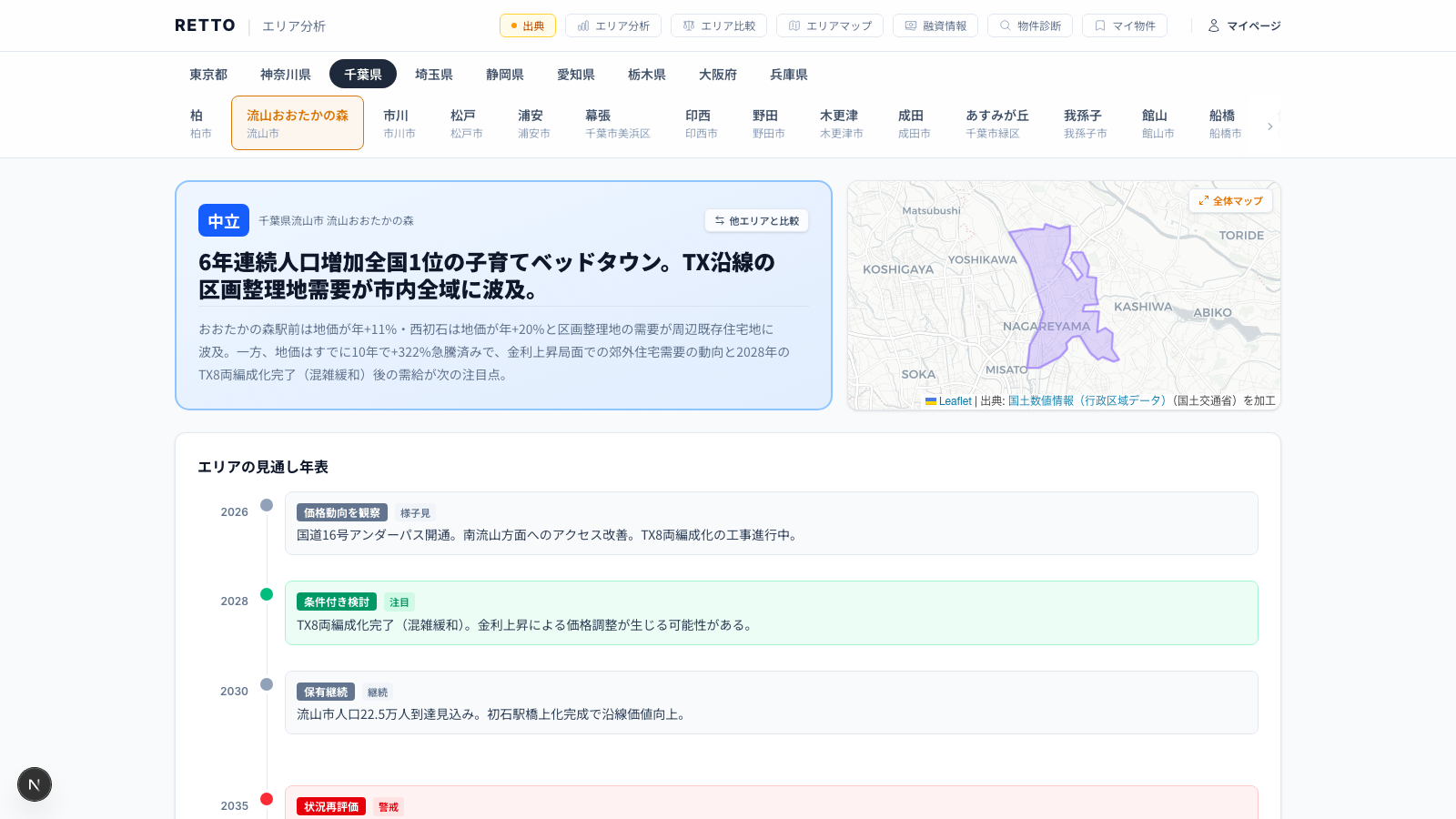This screenshot has width=1456, height=819.
Task: Click the card icon in 融資情報 button
Action: point(911,25)
